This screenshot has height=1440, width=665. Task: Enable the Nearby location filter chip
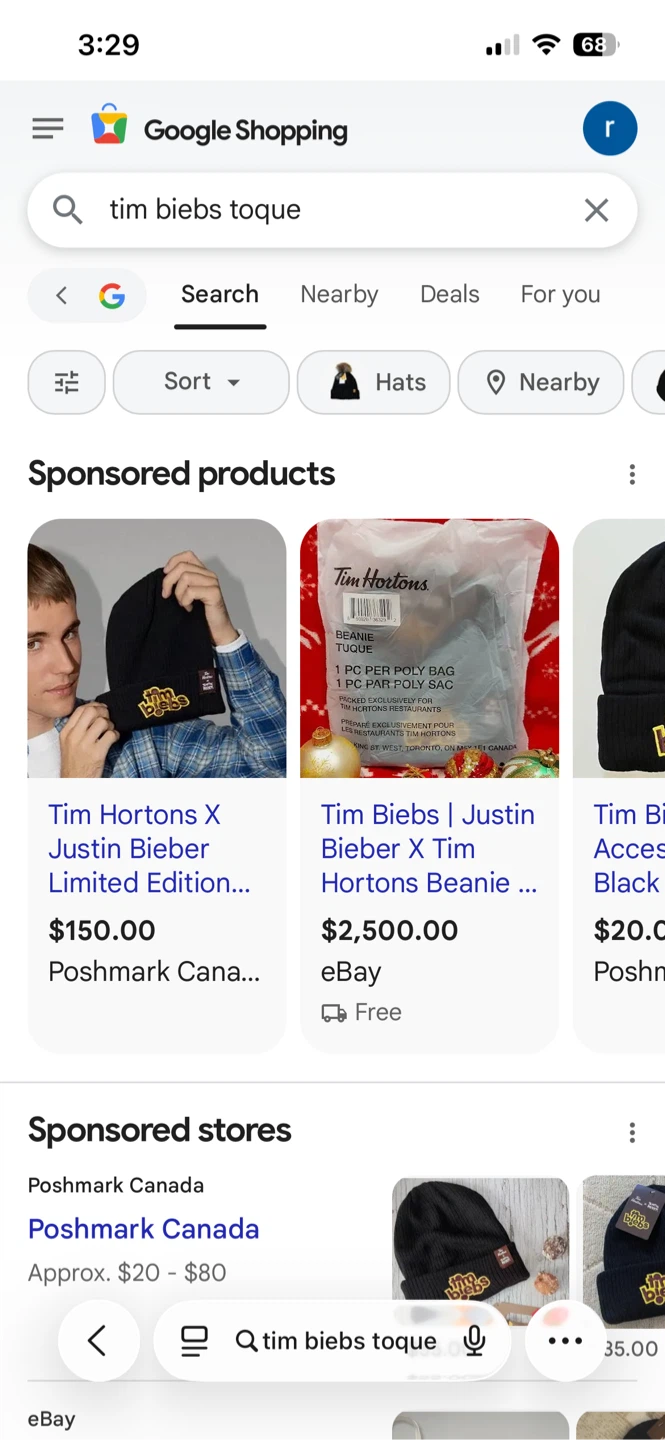point(540,382)
